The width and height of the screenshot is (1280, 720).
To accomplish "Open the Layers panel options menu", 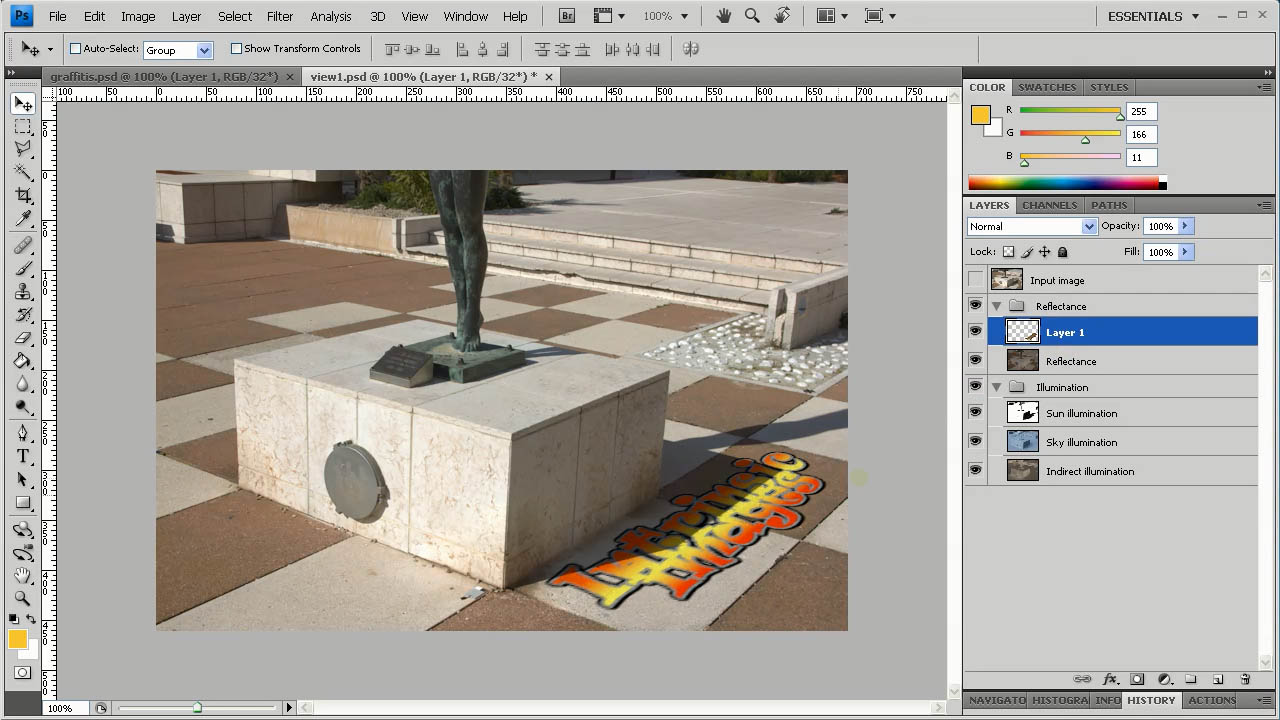I will [x=1264, y=205].
